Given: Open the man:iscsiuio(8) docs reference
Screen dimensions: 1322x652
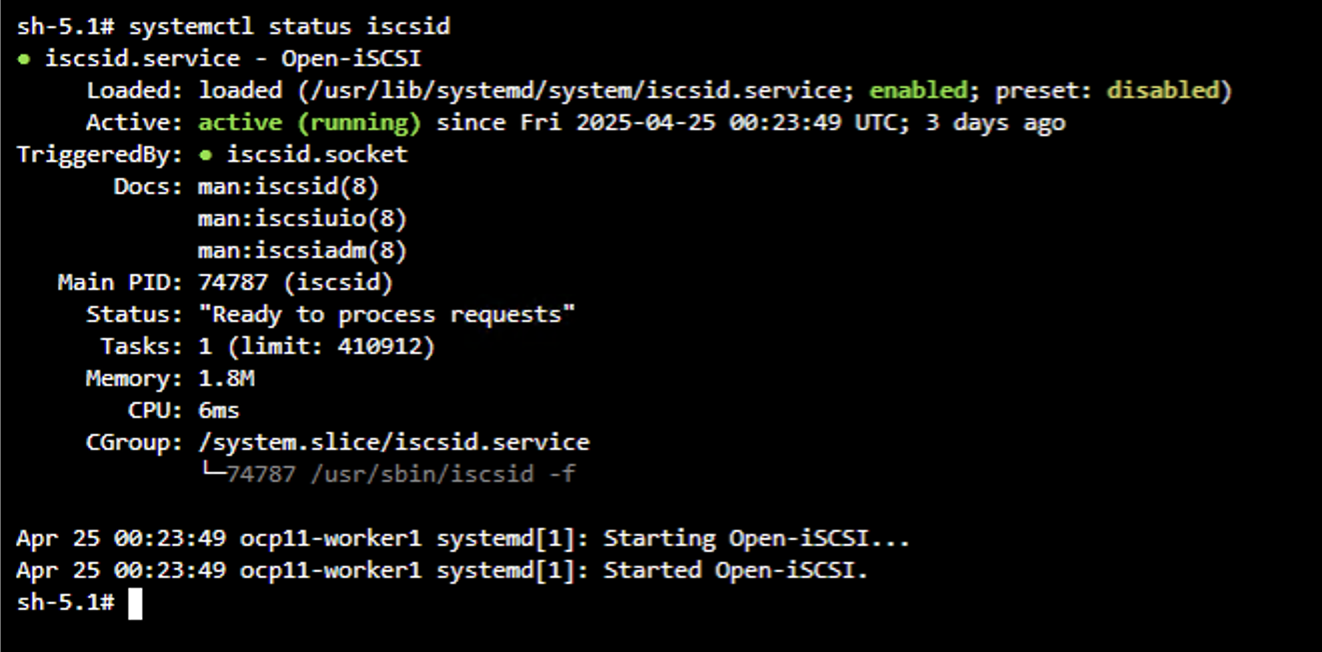Looking at the screenshot, I should click(x=302, y=219).
